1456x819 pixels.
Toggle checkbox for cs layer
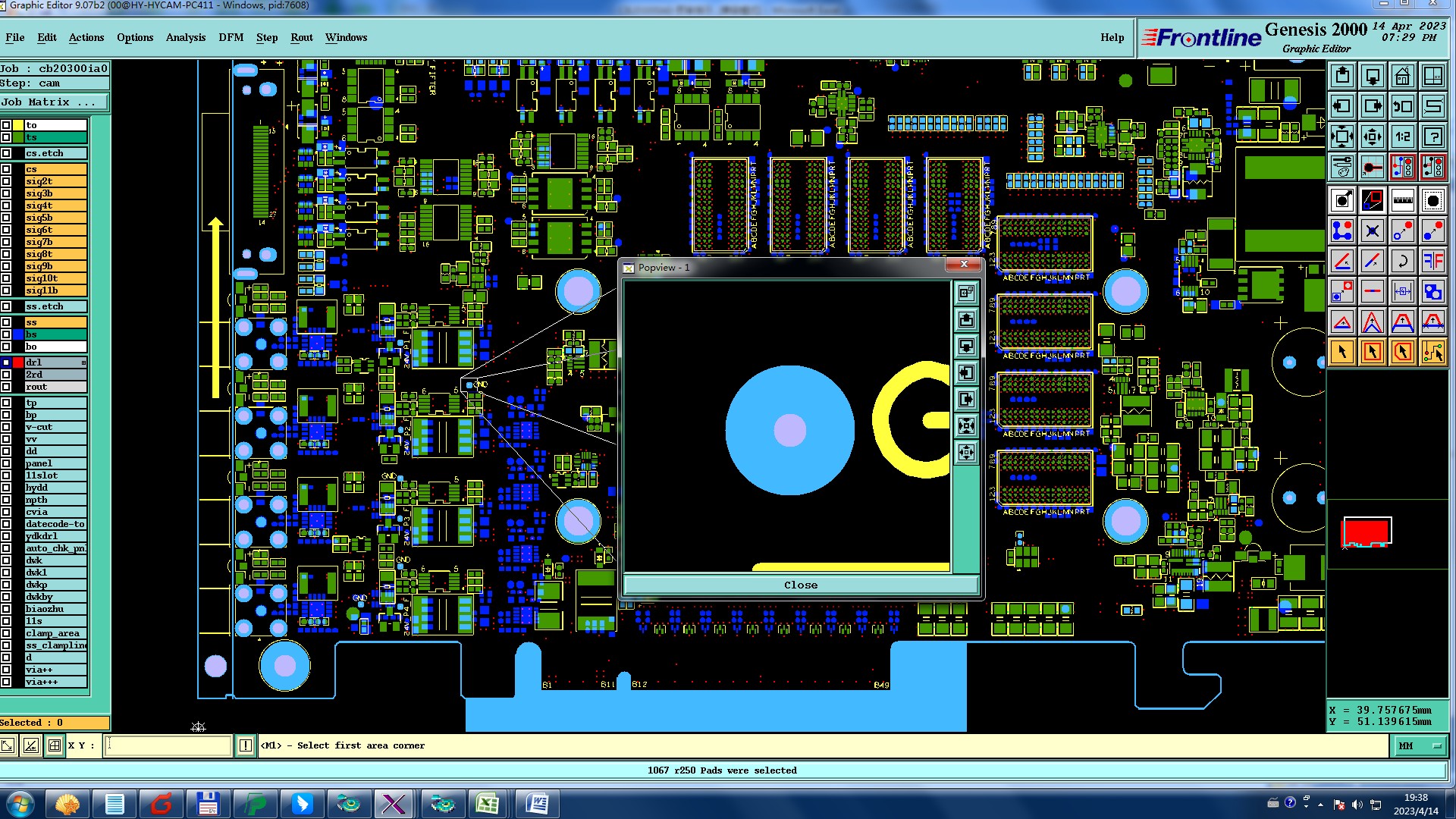6,169
